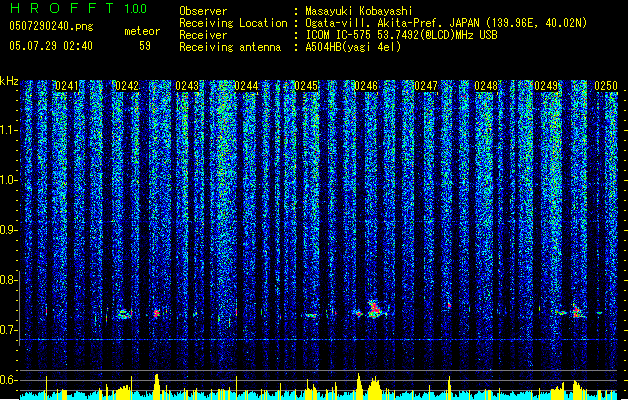The image size is (629, 400).
Task: Click the 0241 time marker
Action: click(x=67, y=86)
